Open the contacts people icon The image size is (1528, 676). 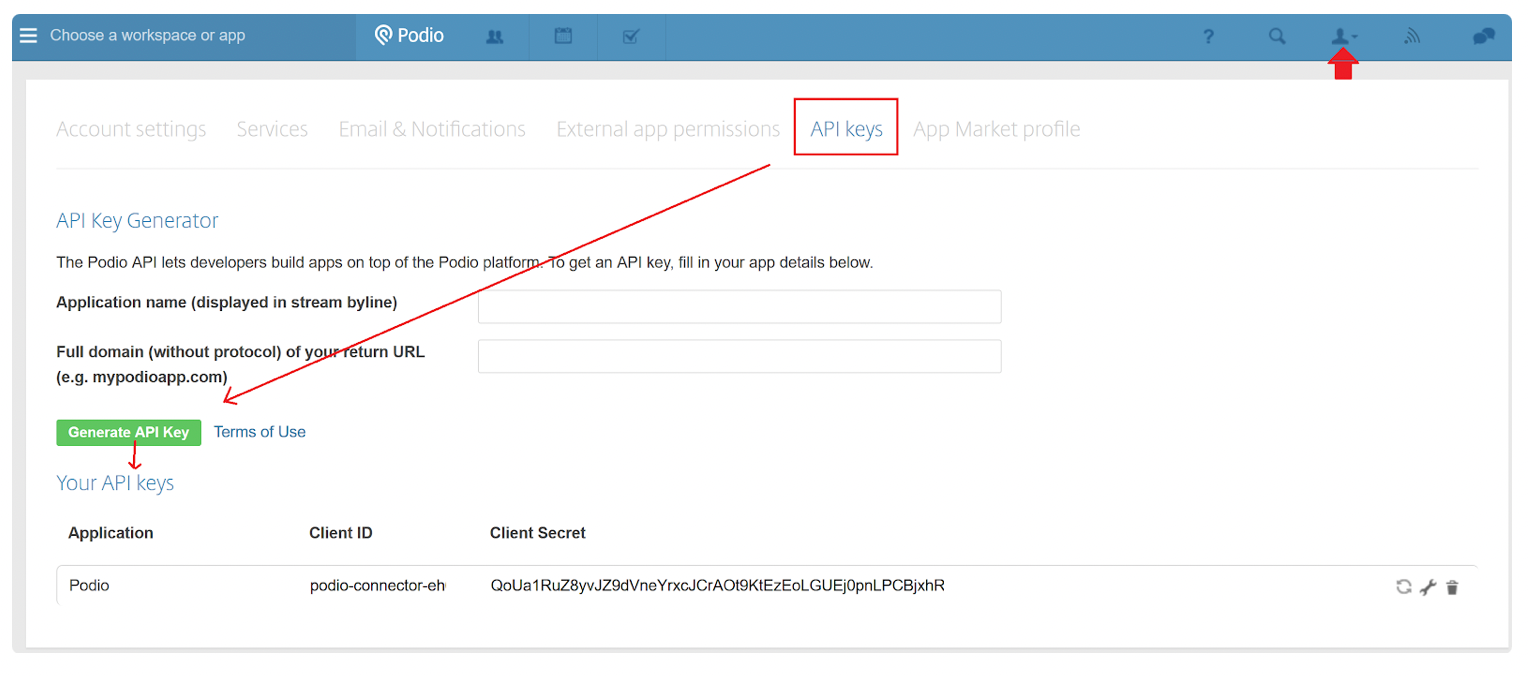coord(494,37)
